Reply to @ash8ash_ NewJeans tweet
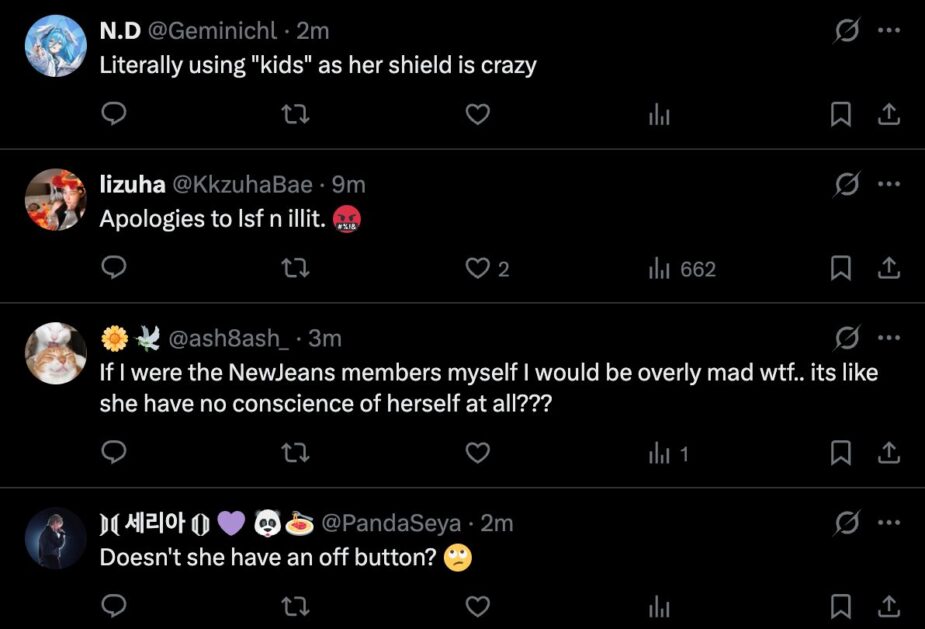Image resolution: width=925 pixels, height=629 pixels. [115, 454]
